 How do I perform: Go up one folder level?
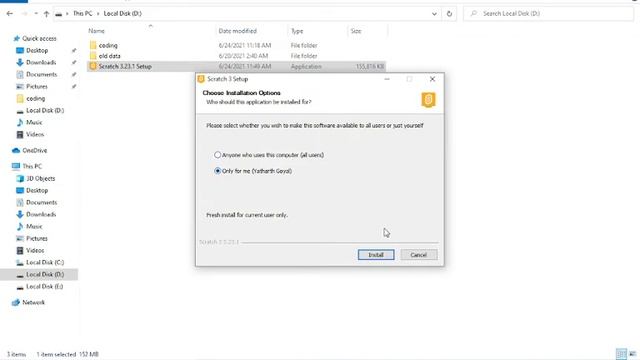pos(47,13)
